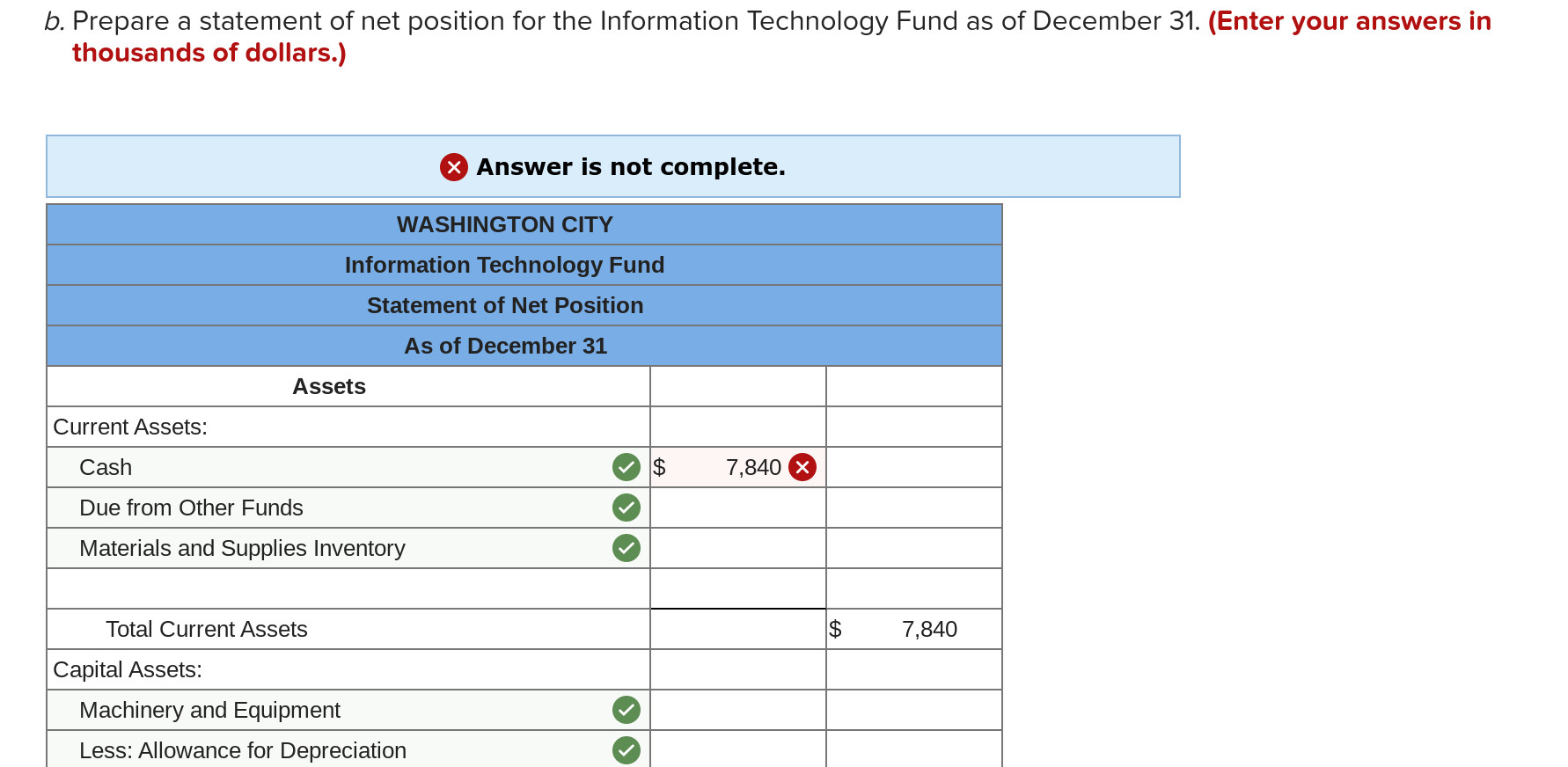Click the Capital Assets row label

coord(128,669)
